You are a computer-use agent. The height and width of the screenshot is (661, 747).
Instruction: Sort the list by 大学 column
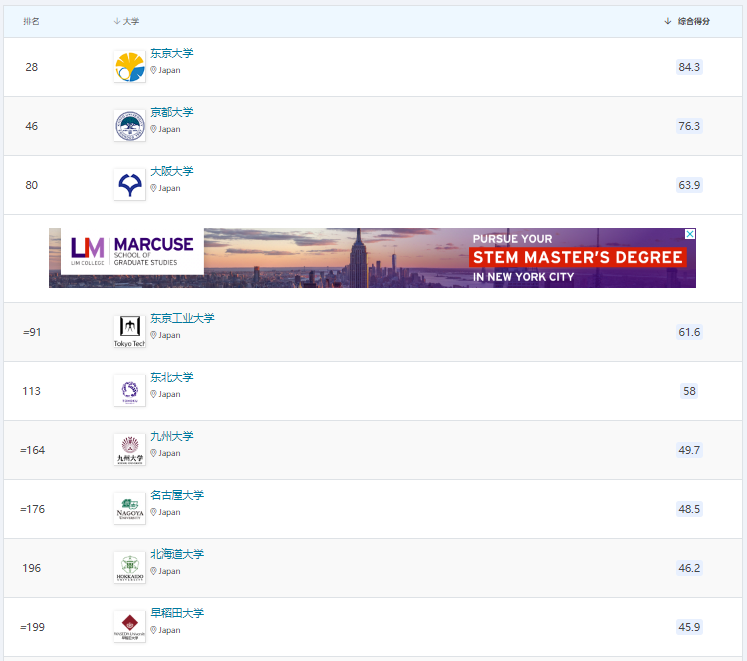[127, 21]
